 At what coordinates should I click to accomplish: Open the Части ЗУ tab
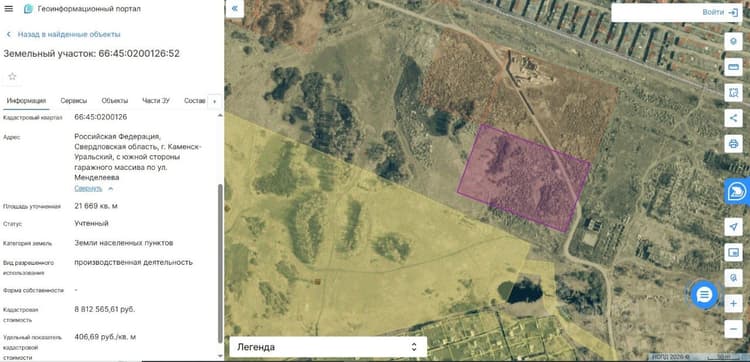pos(156,101)
